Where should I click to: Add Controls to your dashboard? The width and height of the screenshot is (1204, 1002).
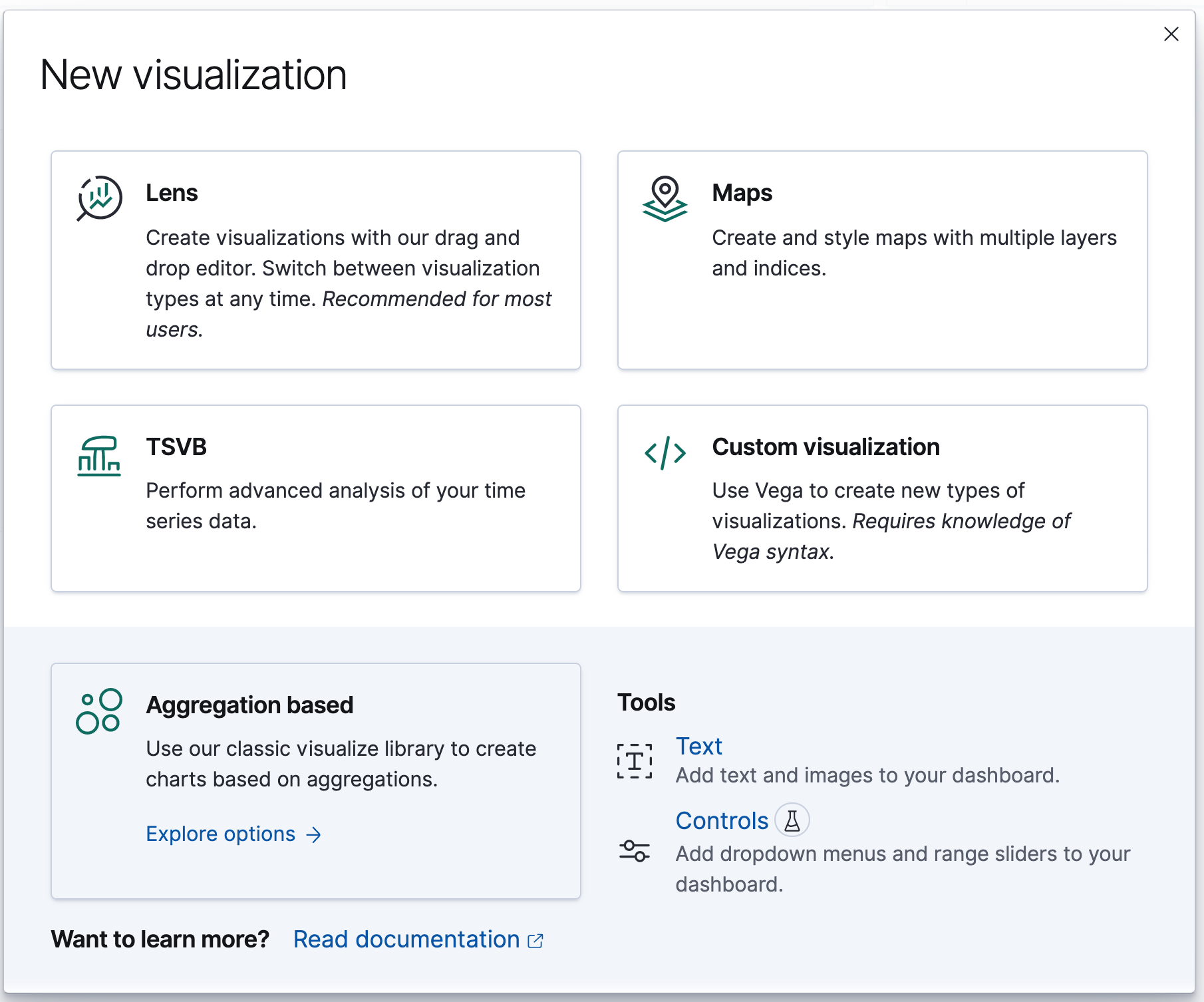click(722, 820)
